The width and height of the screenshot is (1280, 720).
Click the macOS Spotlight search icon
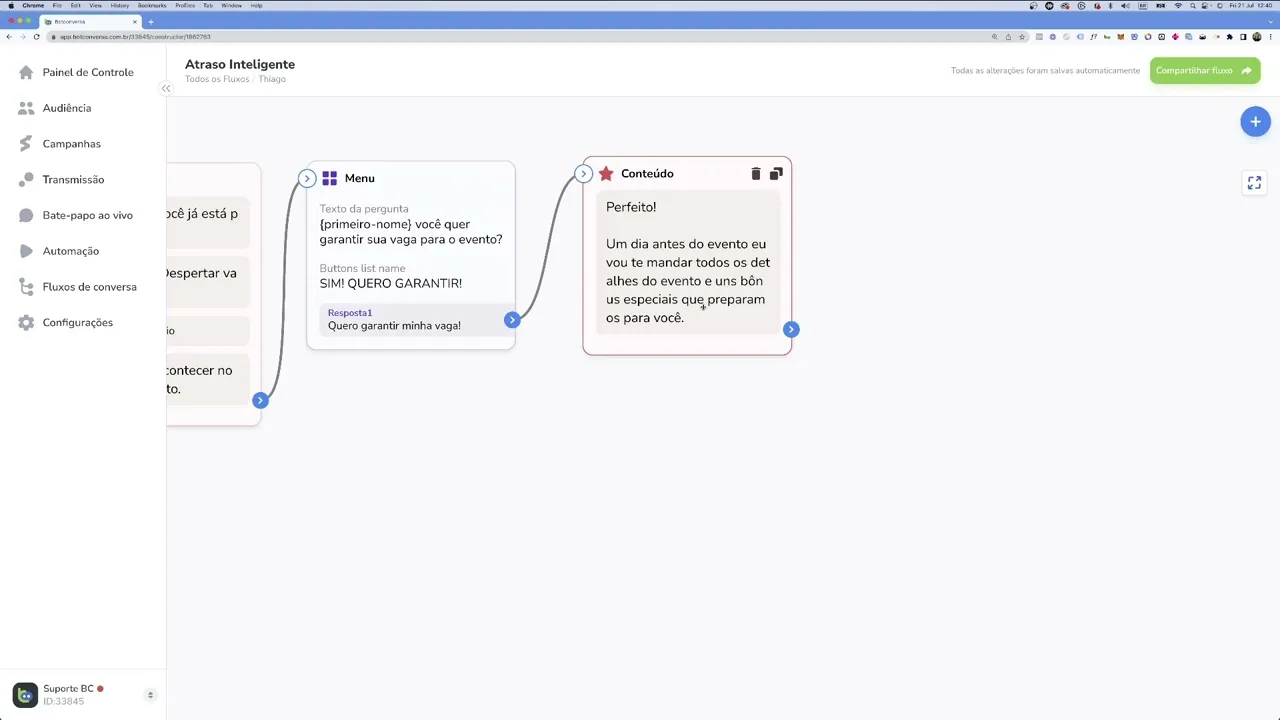1192,5
